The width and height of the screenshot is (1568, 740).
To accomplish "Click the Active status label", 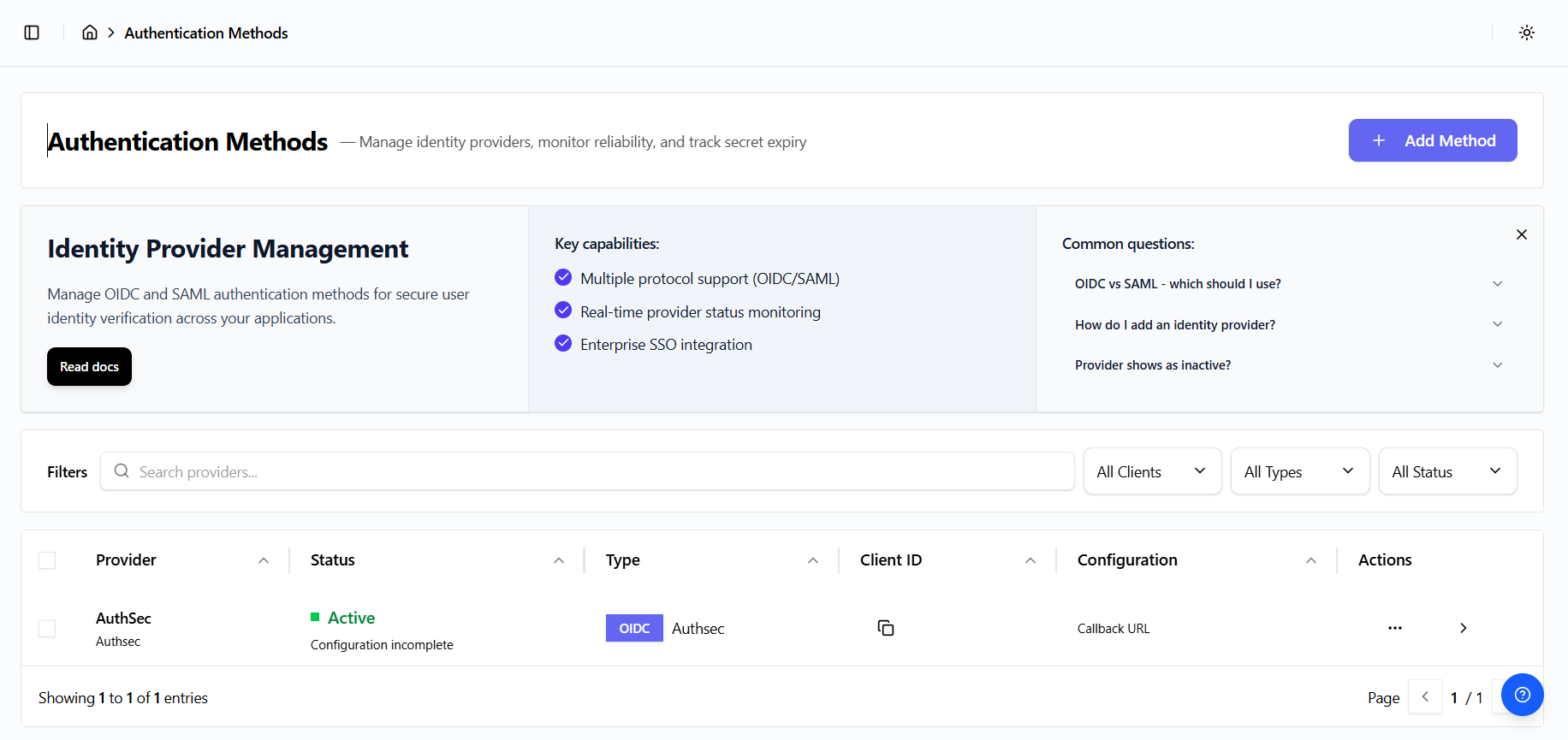I will 351,618.
